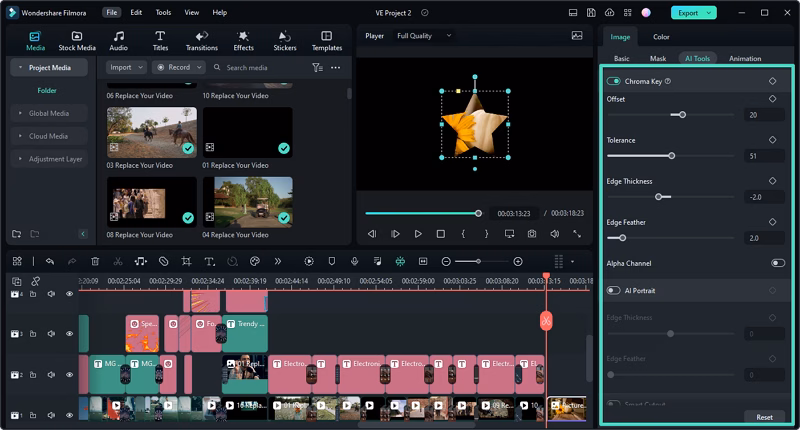Disable the Chroma Key toggle
Screen dimensions: 800x430
(x=613, y=81)
